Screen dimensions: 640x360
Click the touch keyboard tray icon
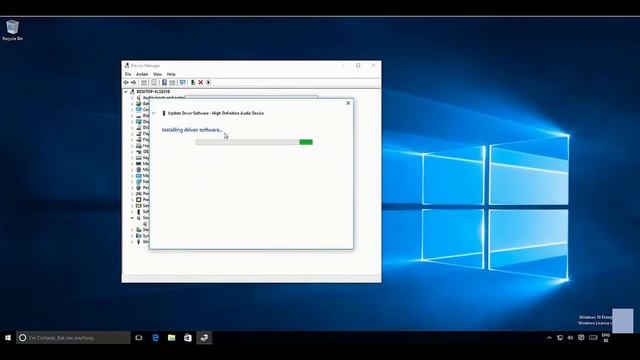point(593,338)
